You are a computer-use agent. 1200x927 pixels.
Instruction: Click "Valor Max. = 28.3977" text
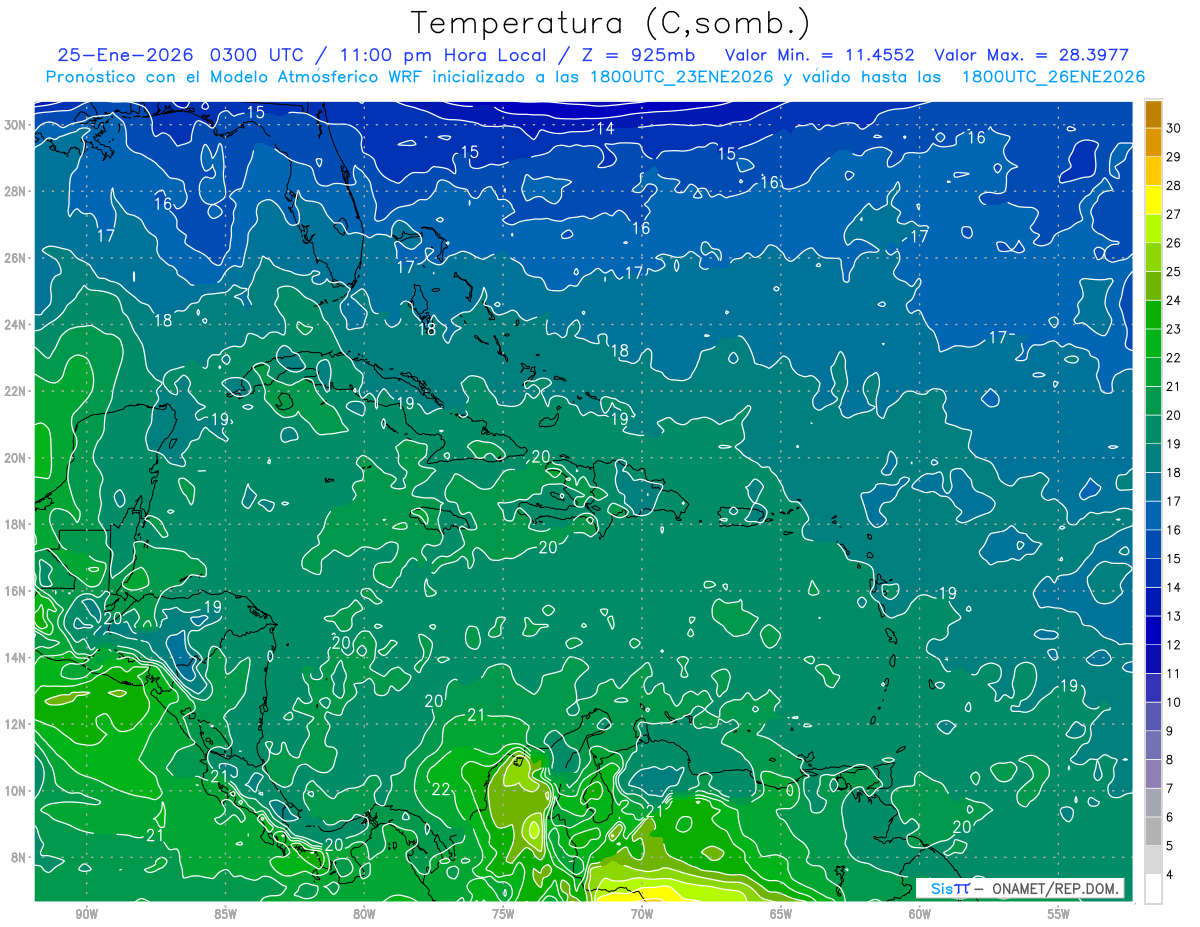pyautogui.click(x=1031, y=55)
